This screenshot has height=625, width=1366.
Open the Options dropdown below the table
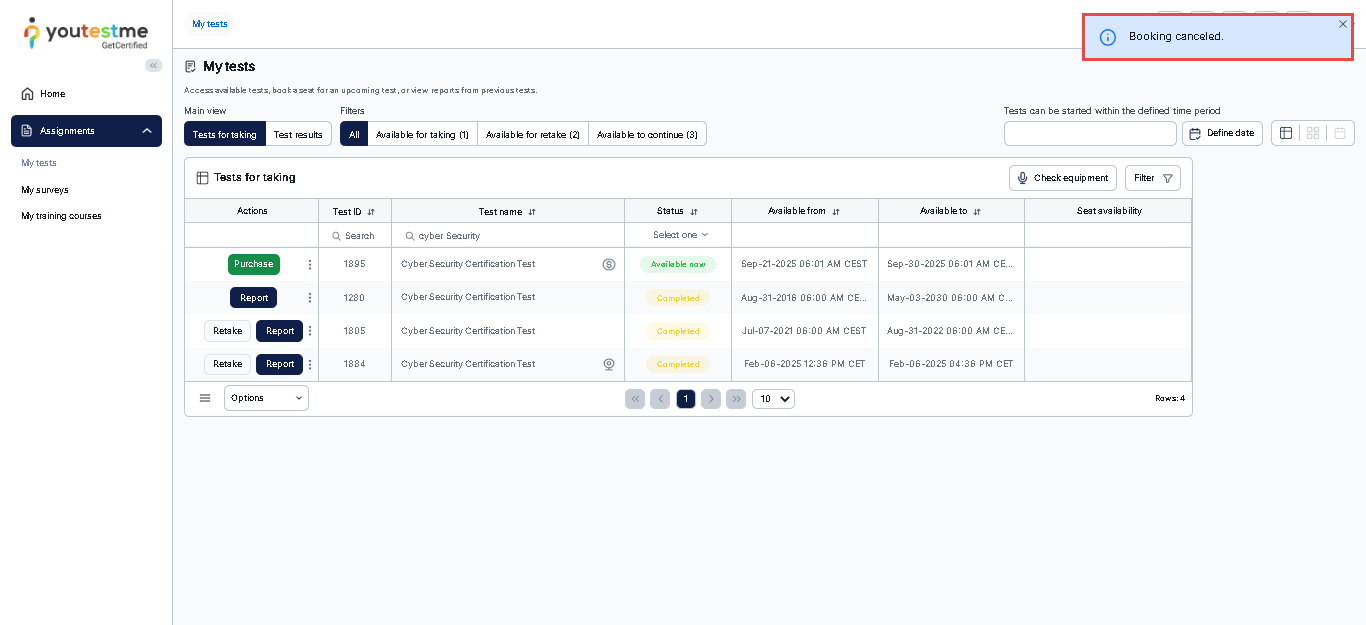[266, 398]
